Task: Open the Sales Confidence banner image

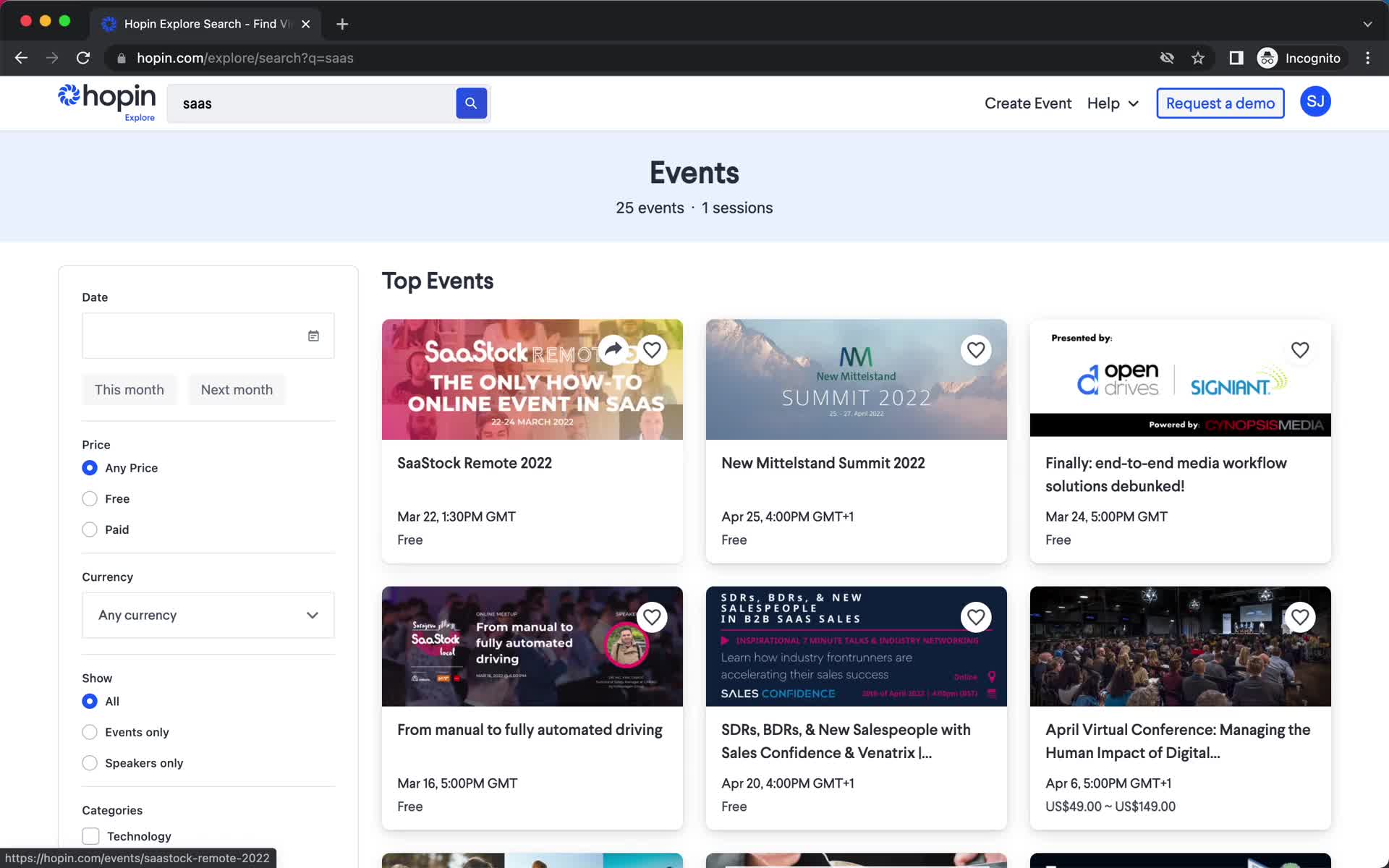Action: tap(857, 647)
